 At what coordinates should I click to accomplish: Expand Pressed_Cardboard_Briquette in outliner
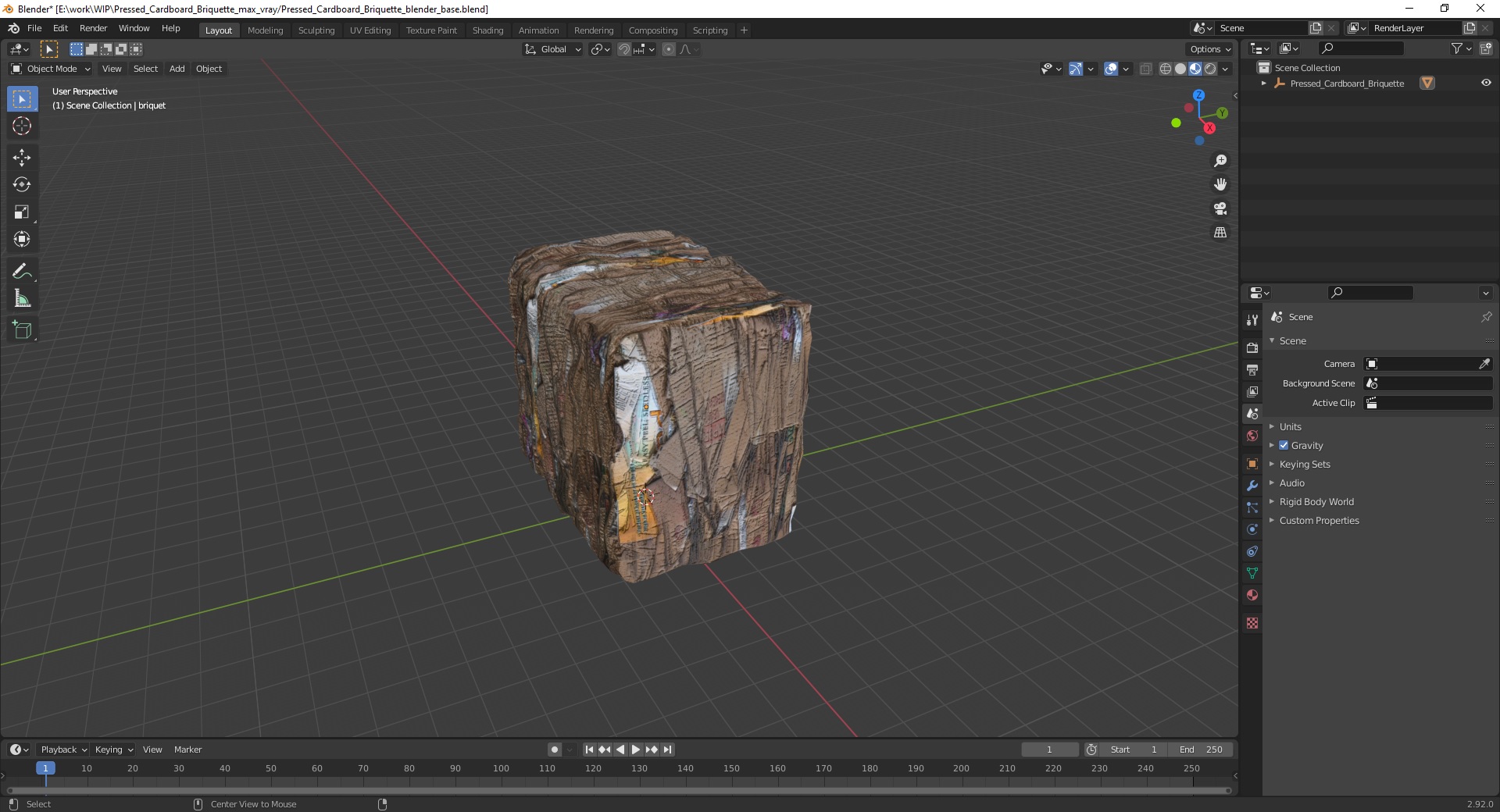point(1263,84)
